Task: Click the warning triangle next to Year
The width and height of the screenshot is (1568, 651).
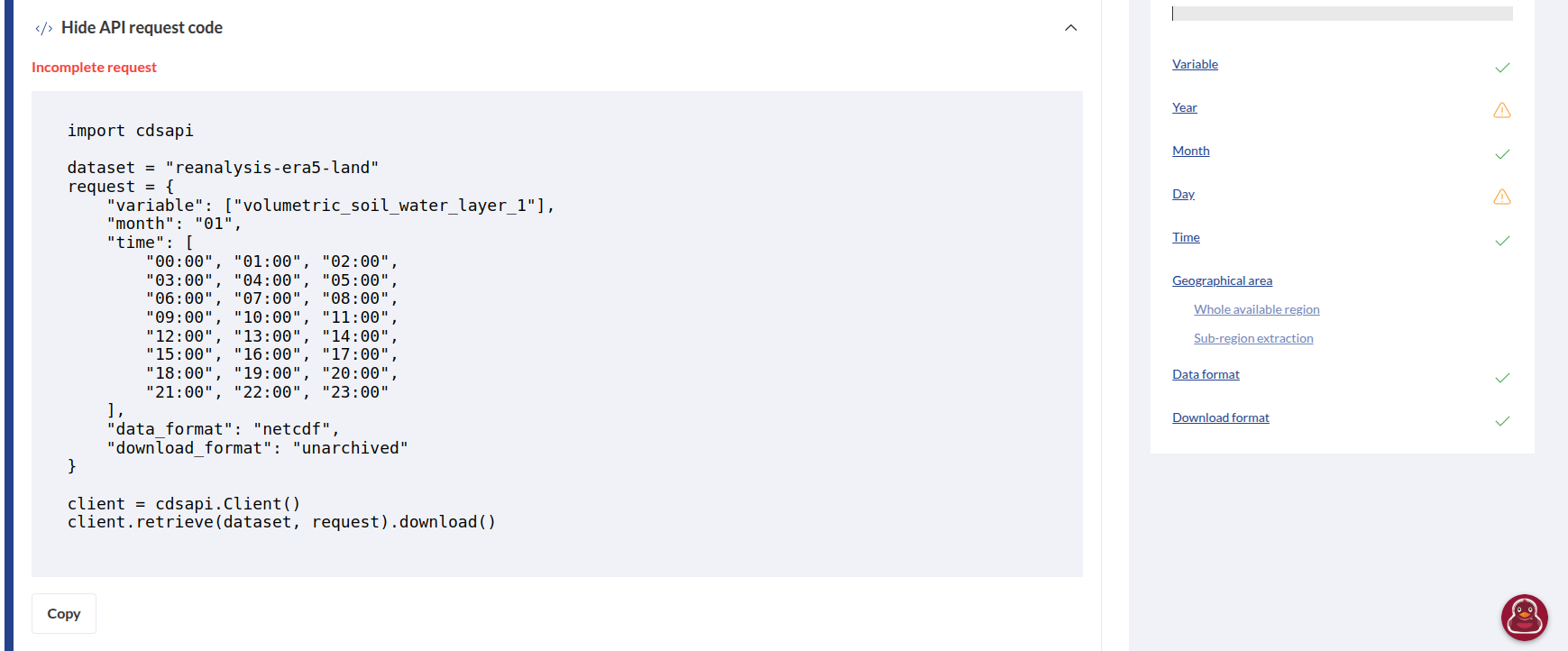Action: pyautogui.click(x=1502, y=110)
